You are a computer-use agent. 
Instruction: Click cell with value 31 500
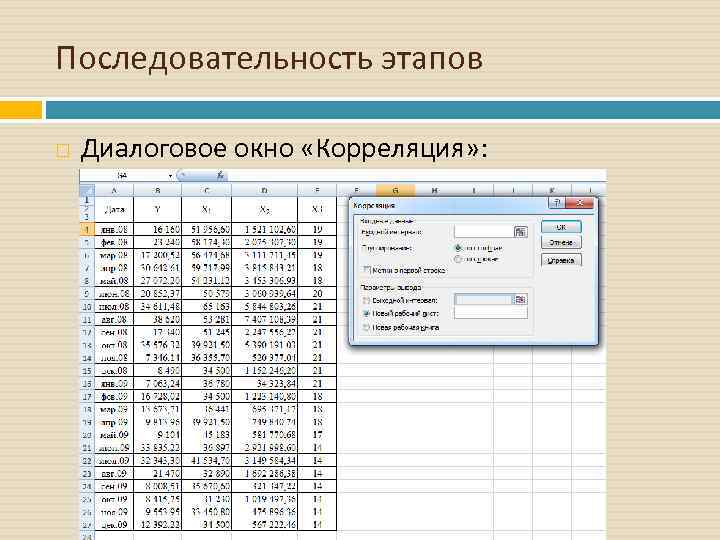[x=207, y=524]
